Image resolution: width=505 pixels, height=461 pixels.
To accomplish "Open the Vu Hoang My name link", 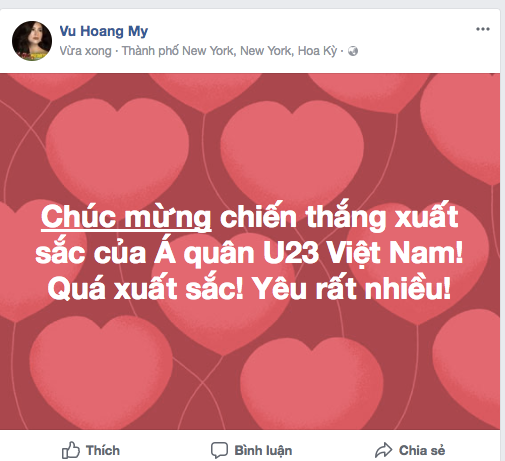I will (x=104, y=31).
